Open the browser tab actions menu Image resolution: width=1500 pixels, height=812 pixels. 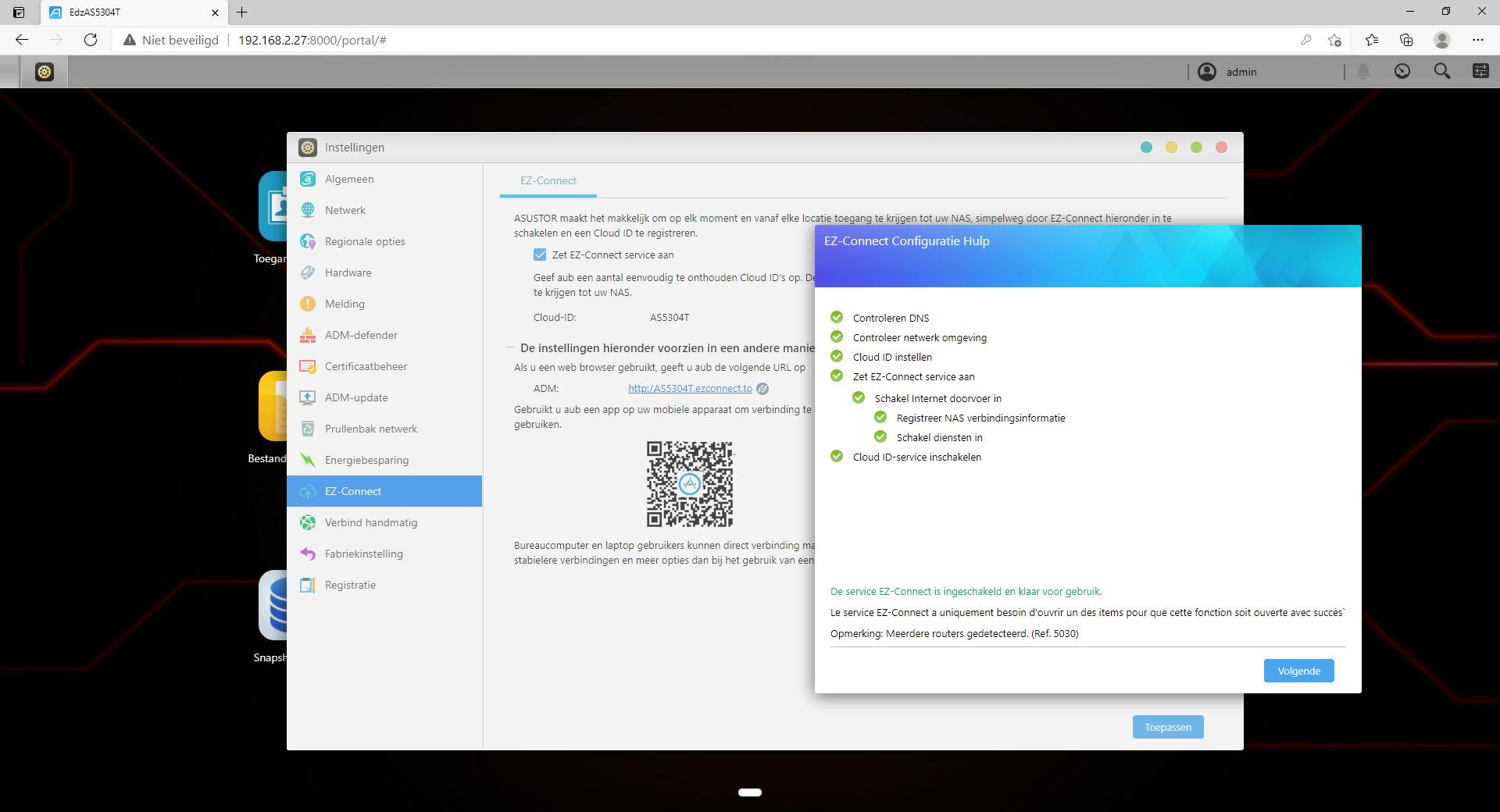tap(19, 12)
